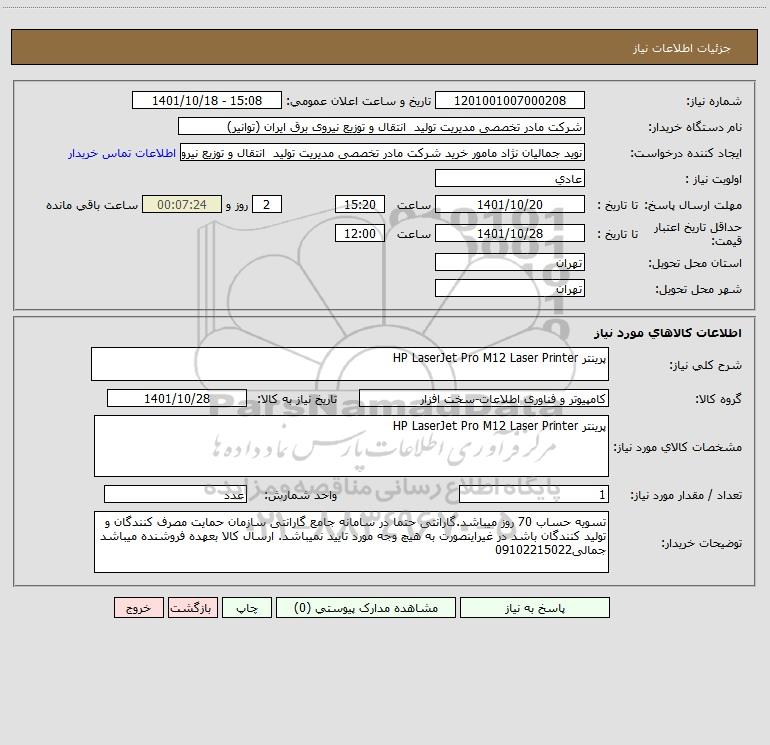Click buyer notes توضیحات خریدار text area

351,542
